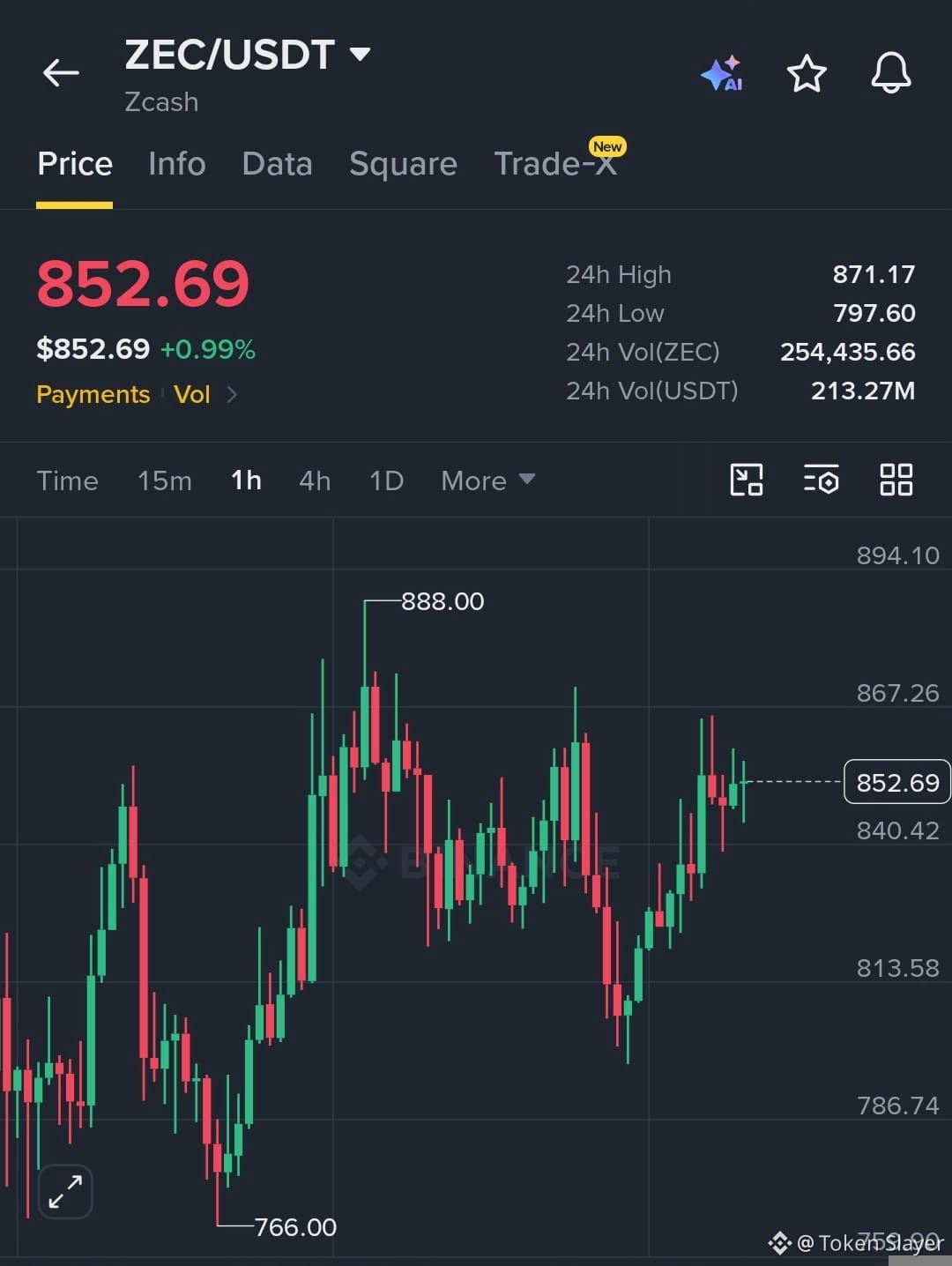This screenshot has width=952, height=1266.
Task: Tap the 894.10 price axis label
Action: (x=898, y=555)
